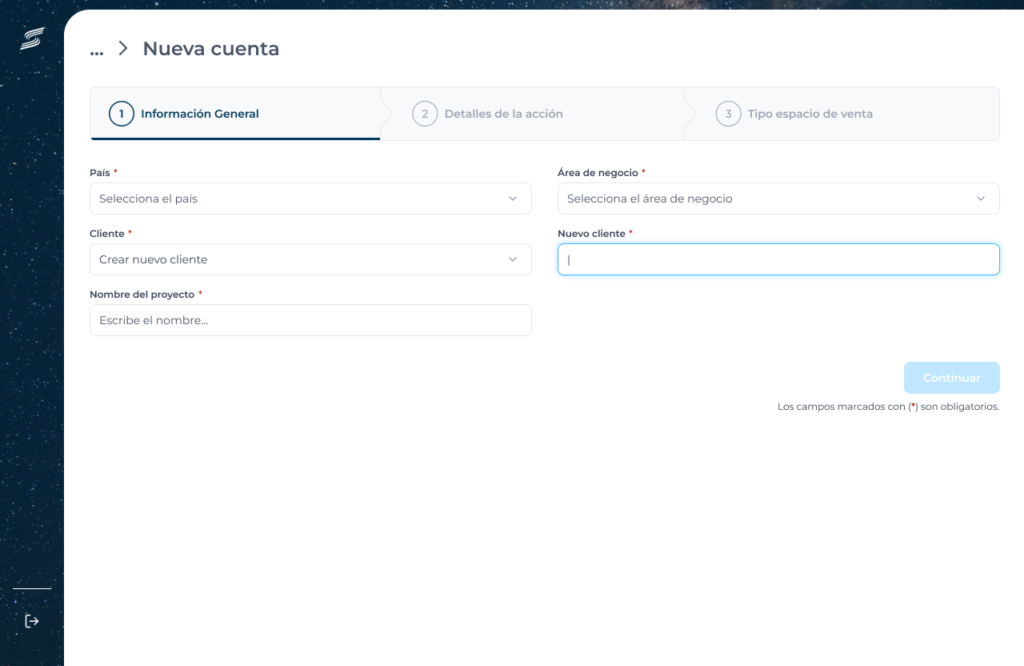Click the 'Nueva cuenta' page title

211,48
